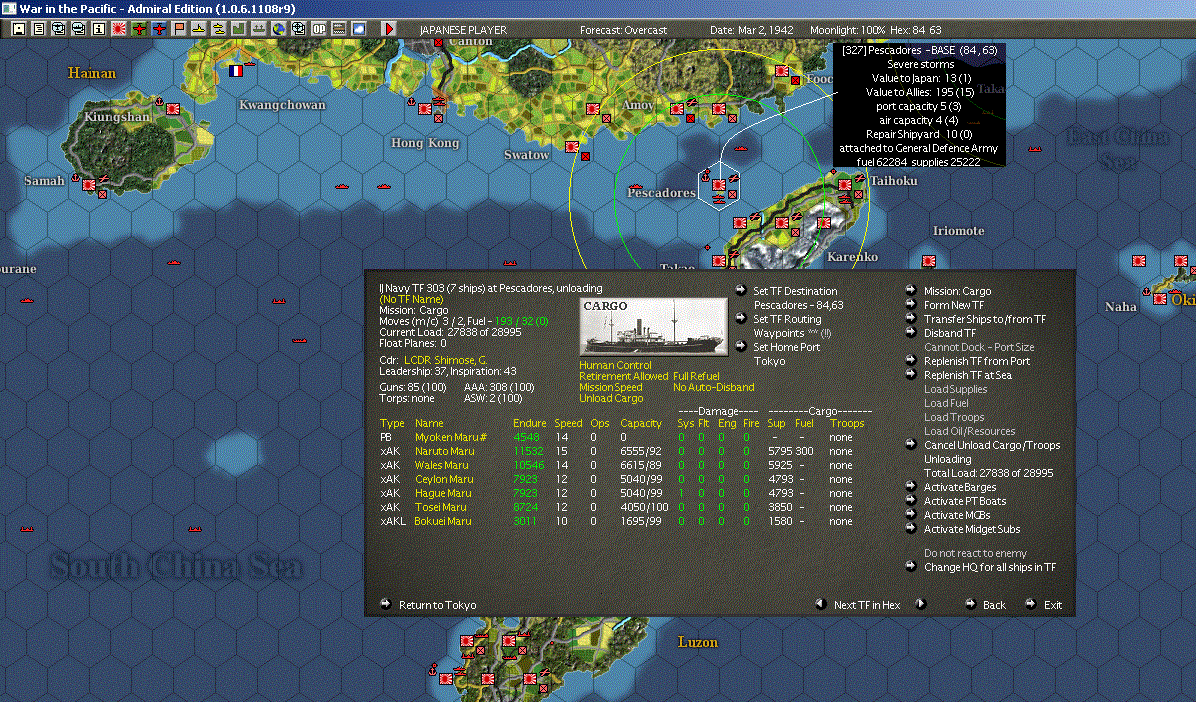
Task: Click the fourth toolbar icon with officer face
Action: point(79,29)
